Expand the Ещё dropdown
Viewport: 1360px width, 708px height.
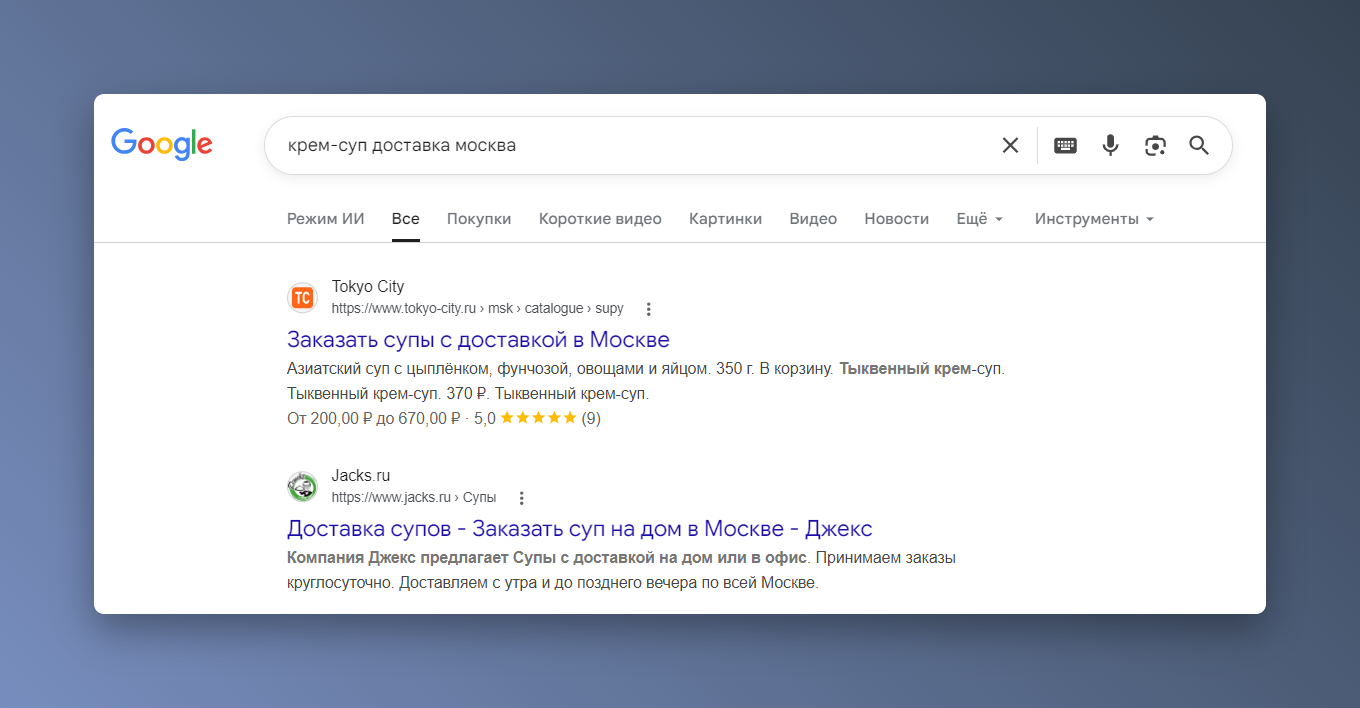(980, 219)
